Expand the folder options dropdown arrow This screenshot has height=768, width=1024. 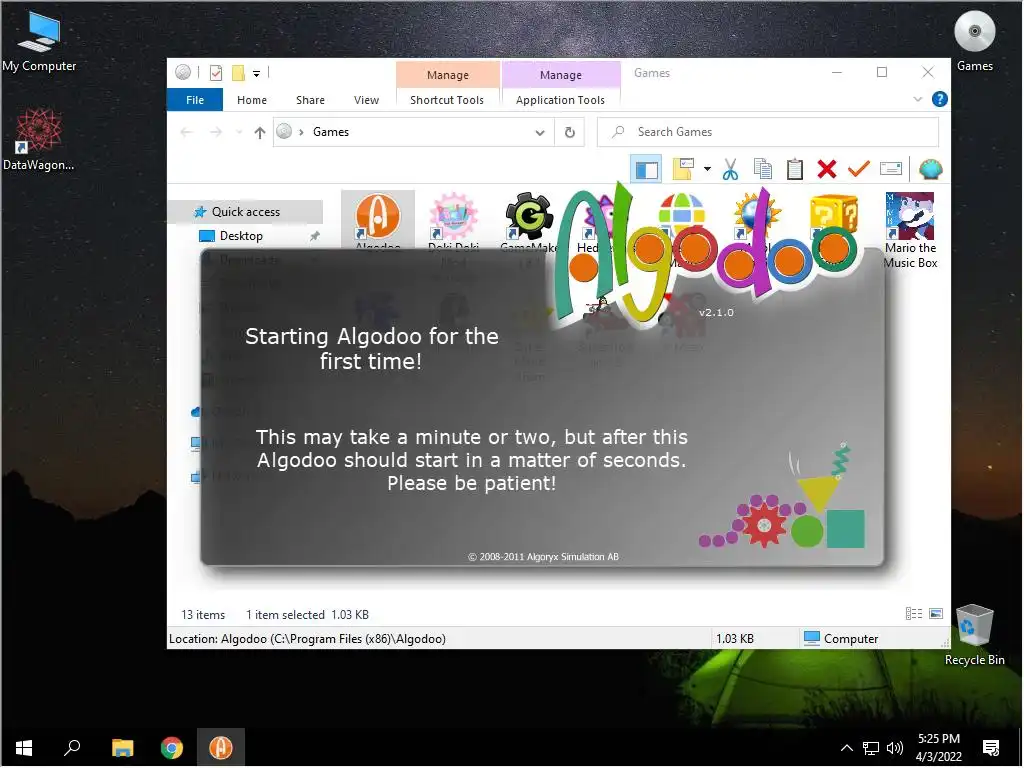click(x=707, y=169)
